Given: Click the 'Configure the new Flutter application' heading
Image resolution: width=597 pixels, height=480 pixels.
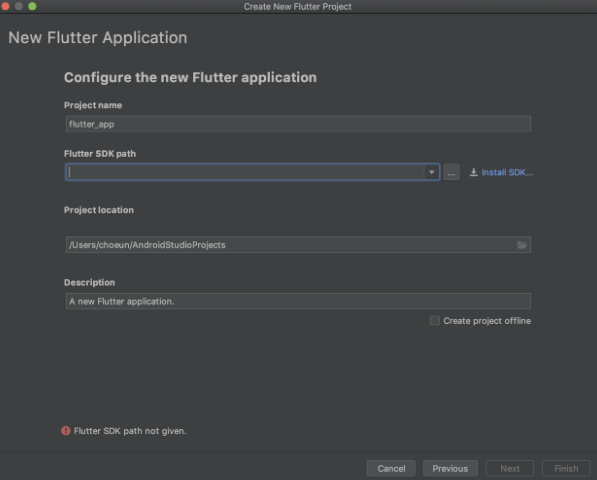Looking at the screenshot, I should point(190,78).
